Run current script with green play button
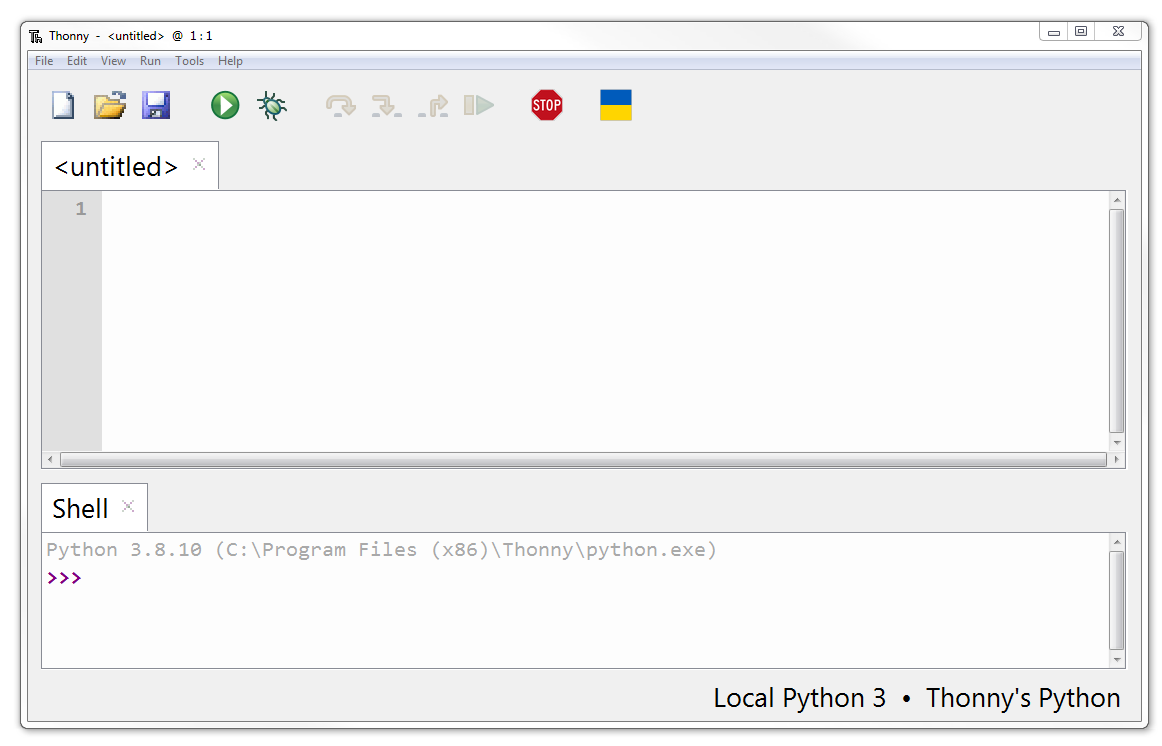This screenshot has height=746, width=1162. (x=225, y=105)
